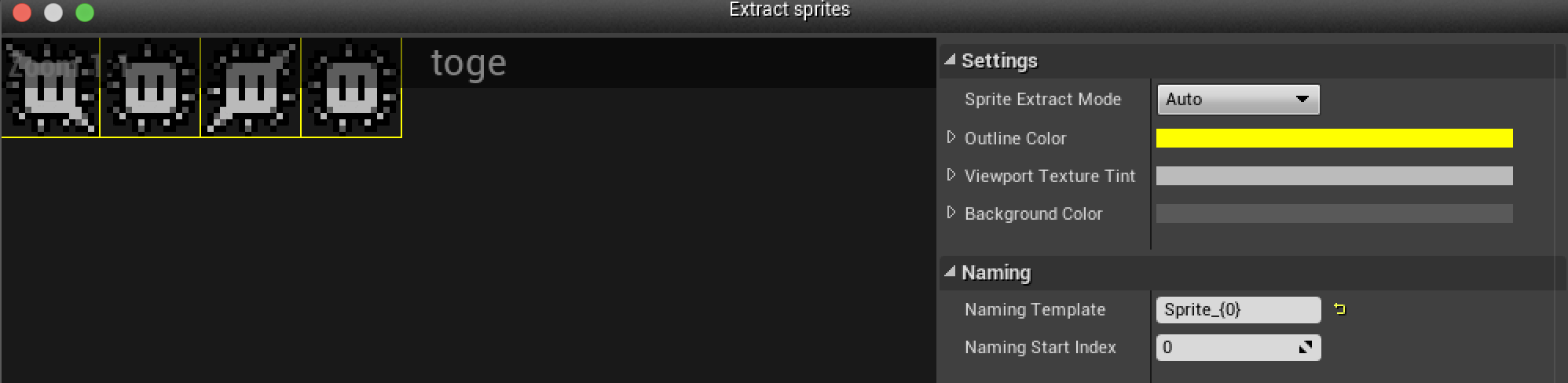This screenshot has width=1568, height=383.
Task: Click the gray minimize window button
Action: click(53, 13)
